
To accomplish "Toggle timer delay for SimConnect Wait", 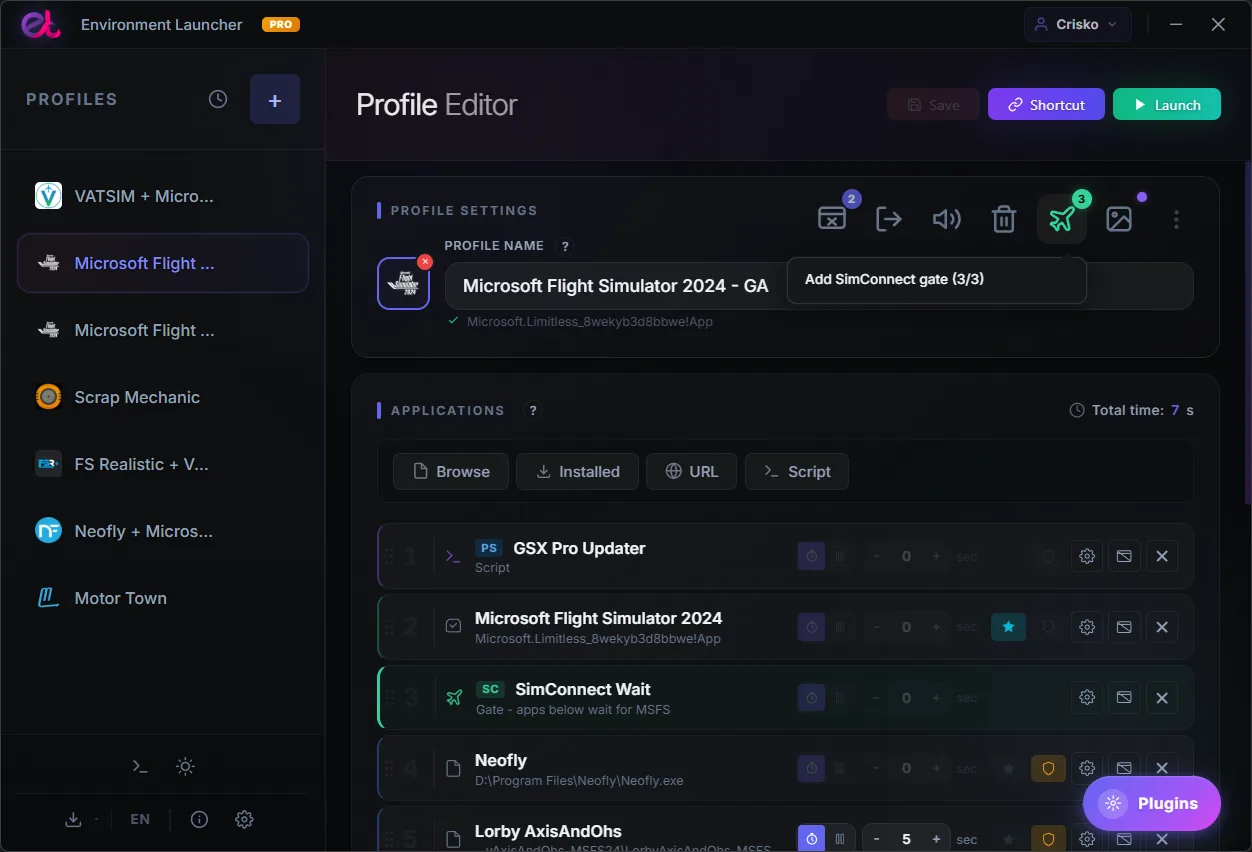I will pyautogui.click(x=812, y=697).
